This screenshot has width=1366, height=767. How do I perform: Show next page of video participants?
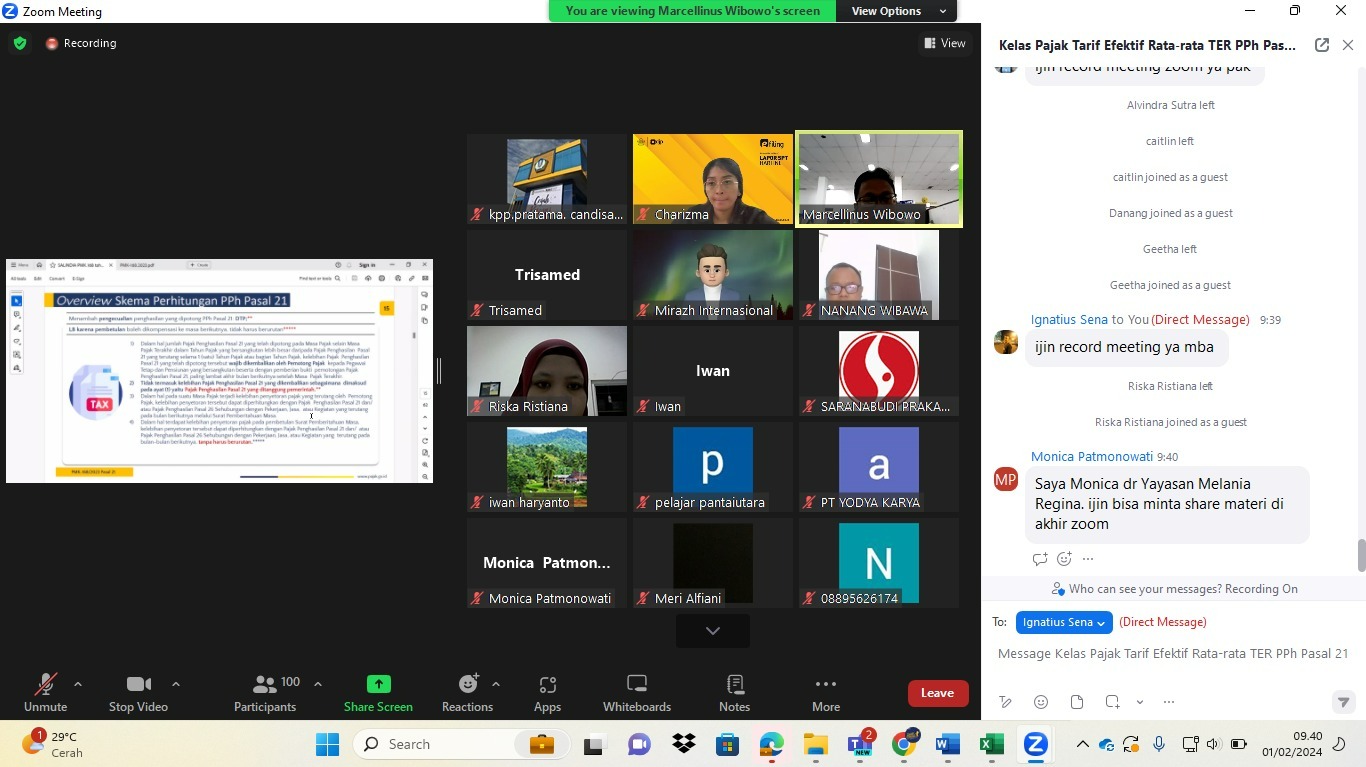[x=712, y=631]
